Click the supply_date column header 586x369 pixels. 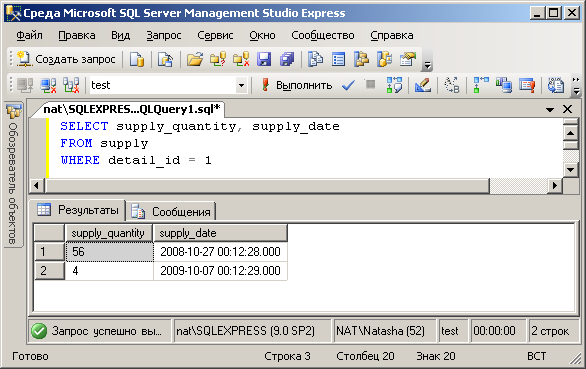click(220, 233)
